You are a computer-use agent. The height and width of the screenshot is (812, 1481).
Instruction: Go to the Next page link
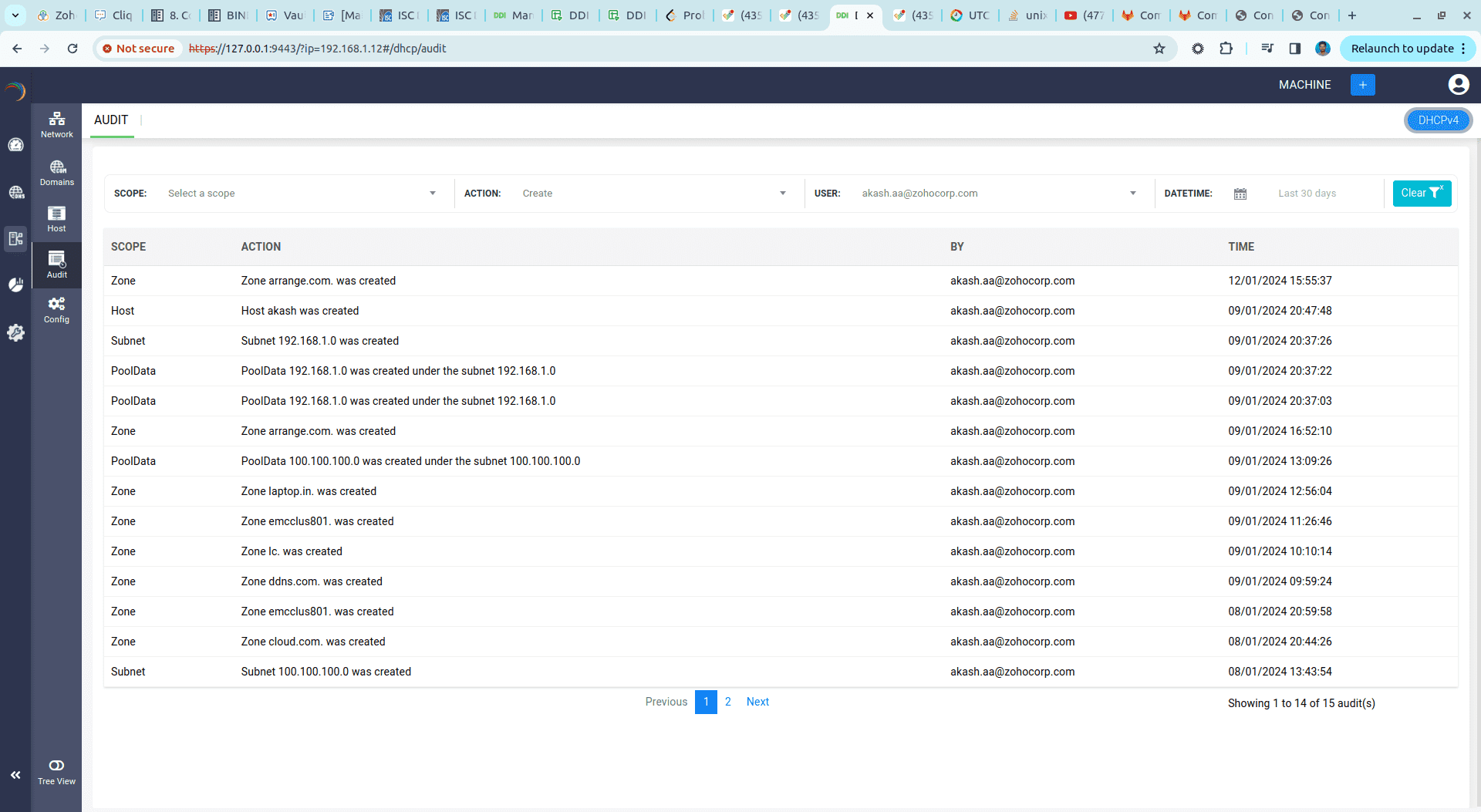point(757,702)
